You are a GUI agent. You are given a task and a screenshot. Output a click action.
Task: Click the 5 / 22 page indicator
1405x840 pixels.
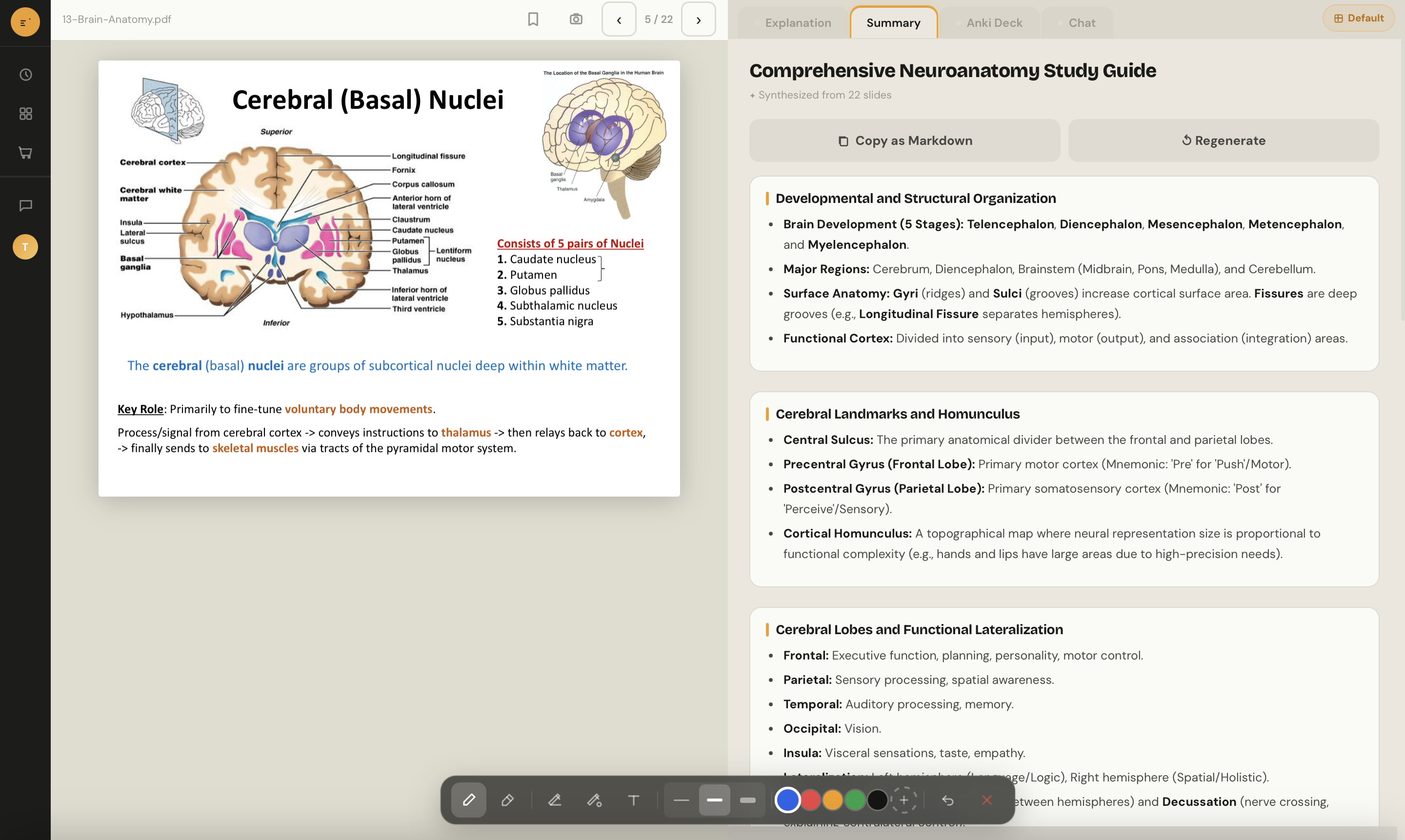pyautogui.click(x=658, y=19)
